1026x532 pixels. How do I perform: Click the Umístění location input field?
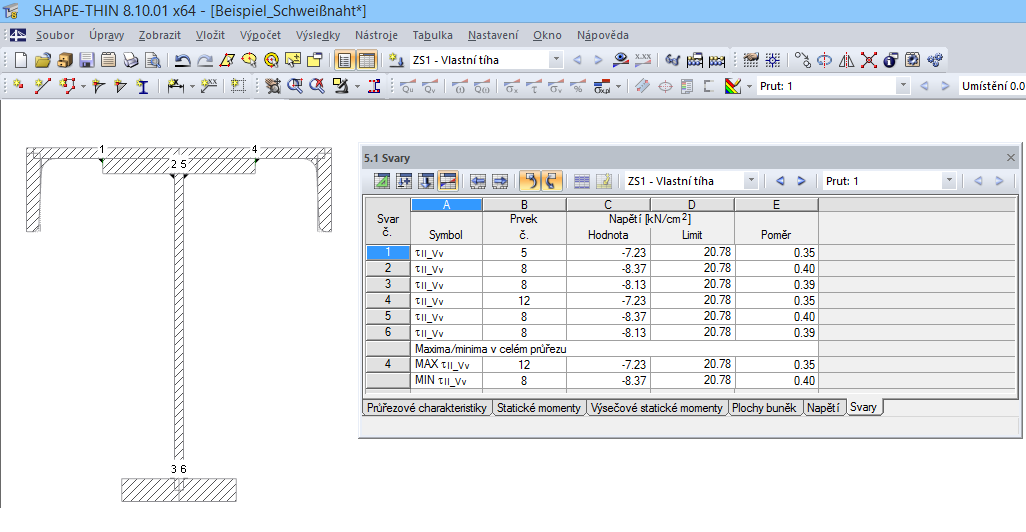(991, 86)
